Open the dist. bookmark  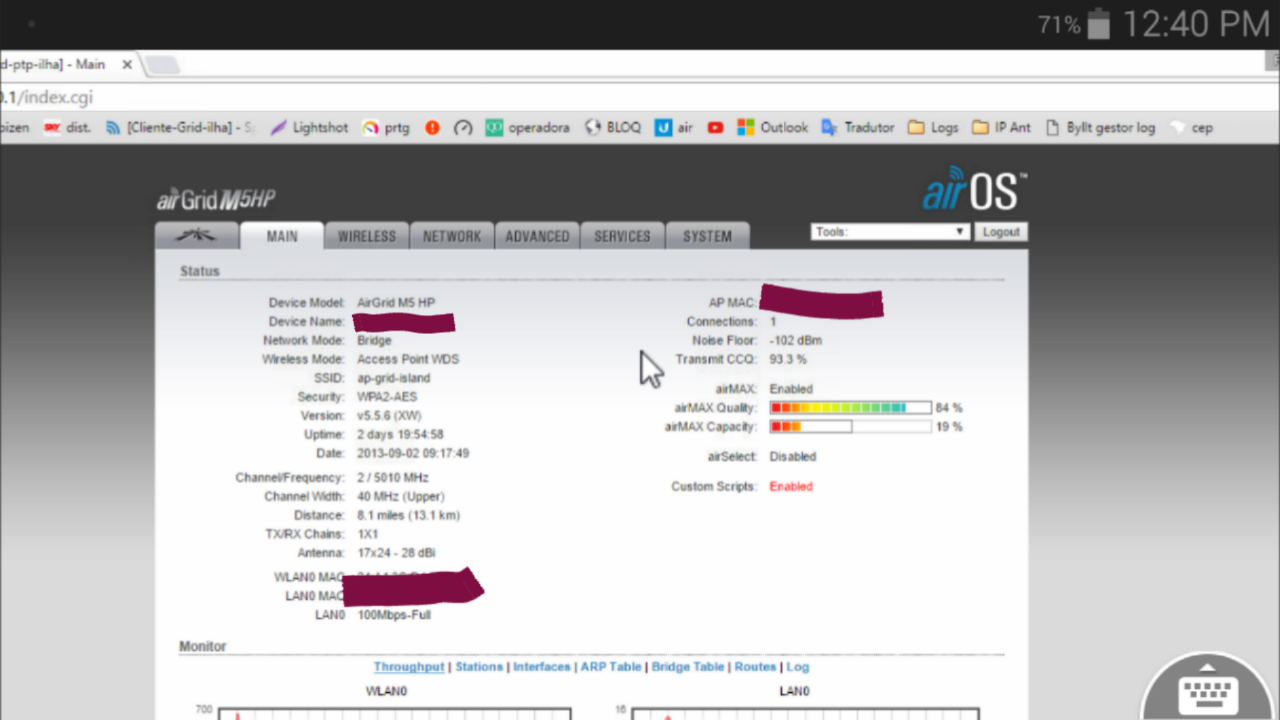[x=67, y=128]
